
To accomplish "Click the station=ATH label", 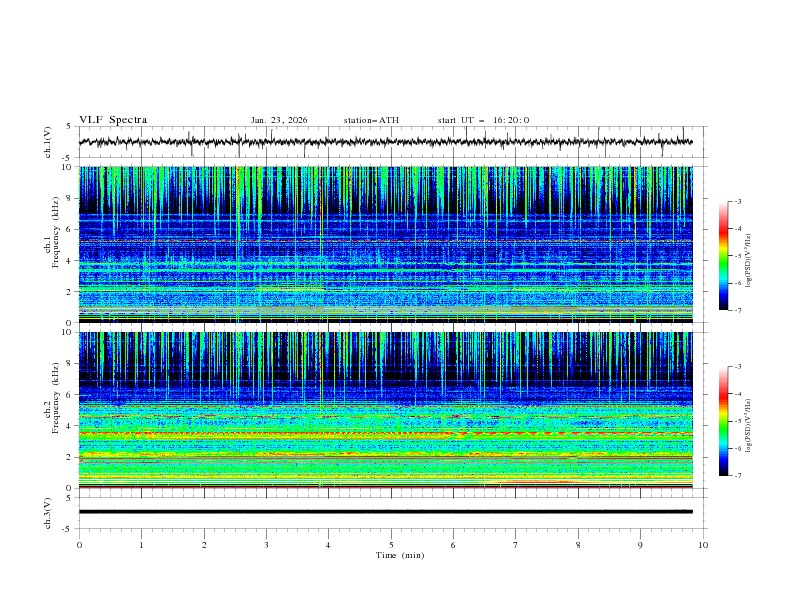I will tap(371, 120).
